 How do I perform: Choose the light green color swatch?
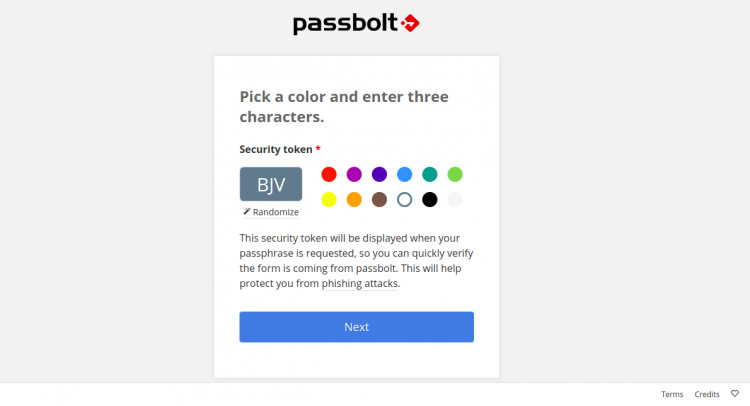455,174
